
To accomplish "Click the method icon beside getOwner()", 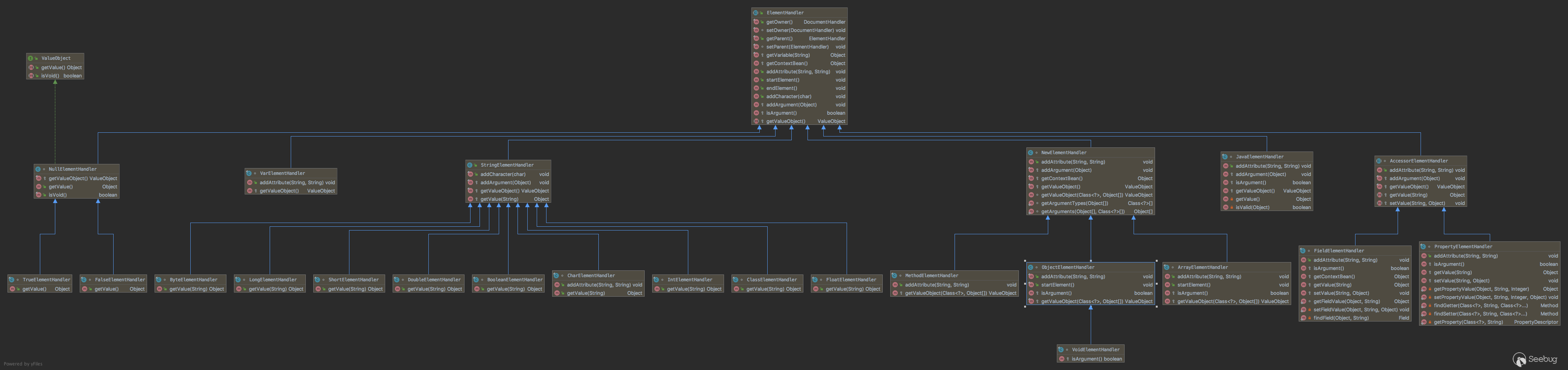I will [x=756, y=22].
